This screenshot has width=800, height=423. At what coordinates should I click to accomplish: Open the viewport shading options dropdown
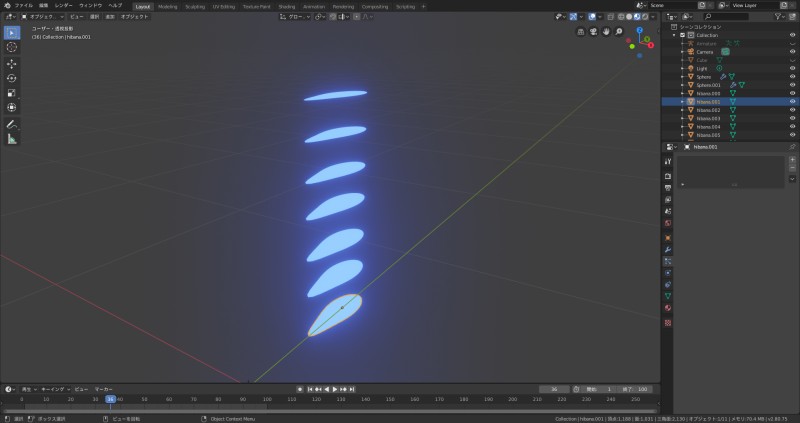tap(653, 17)
